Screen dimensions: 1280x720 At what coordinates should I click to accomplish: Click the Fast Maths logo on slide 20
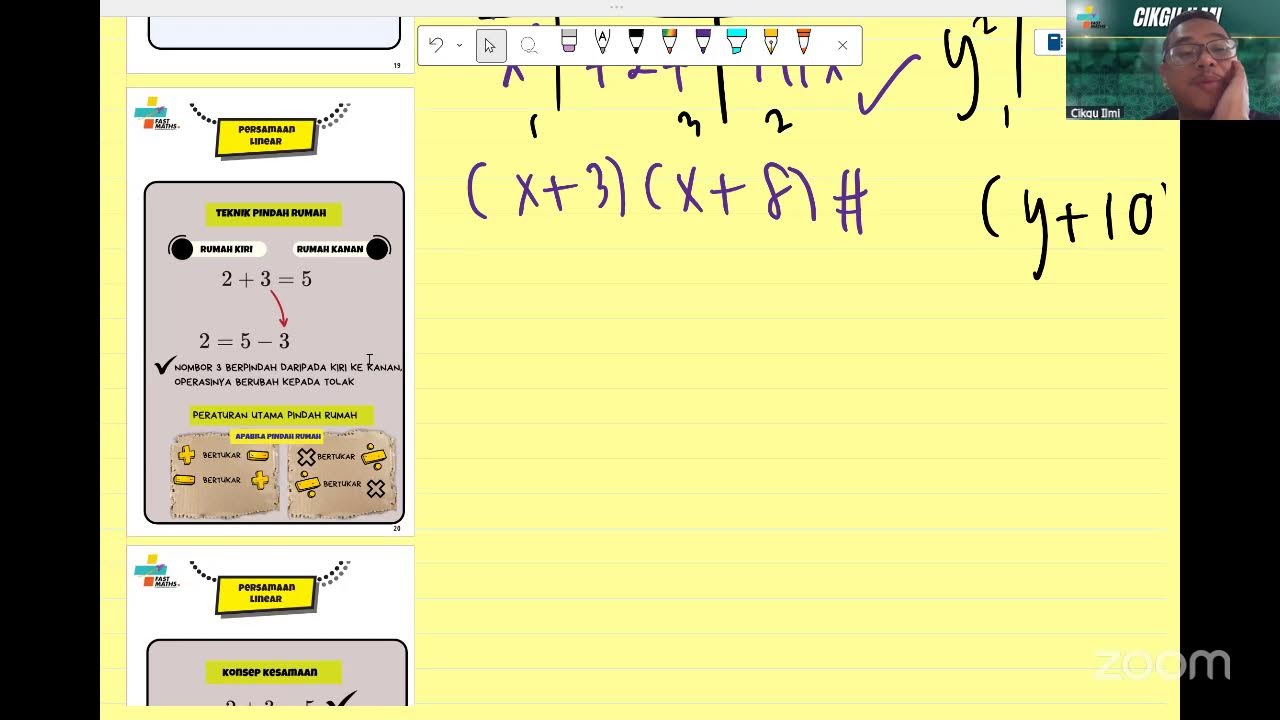click(x=156, y=116)
